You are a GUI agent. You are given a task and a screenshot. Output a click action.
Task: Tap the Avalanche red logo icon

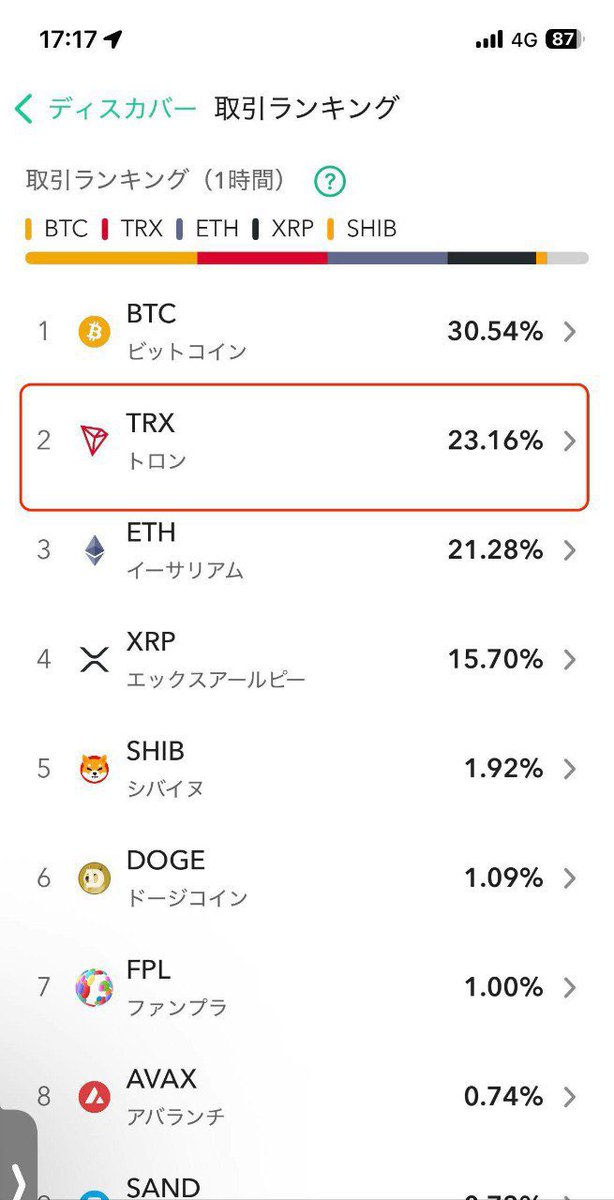click(95, 1098)
